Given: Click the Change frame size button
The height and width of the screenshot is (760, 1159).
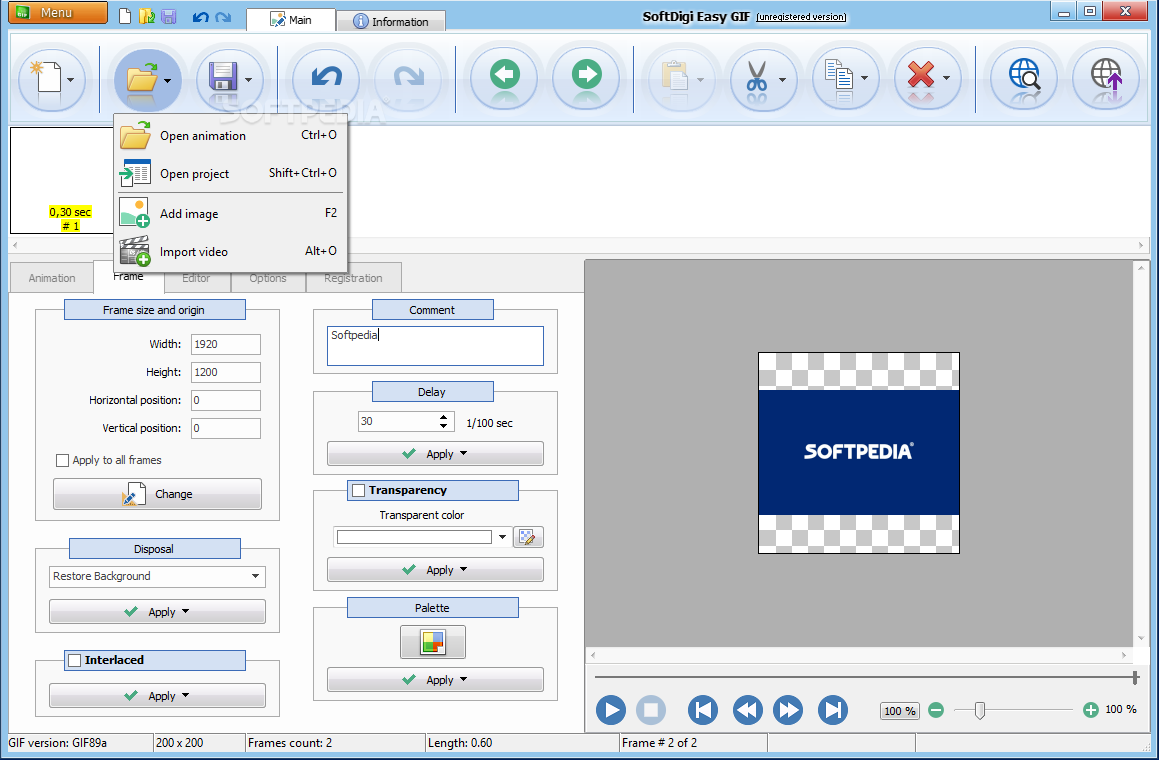Looking at the screenshot, I should pos(157,494).
